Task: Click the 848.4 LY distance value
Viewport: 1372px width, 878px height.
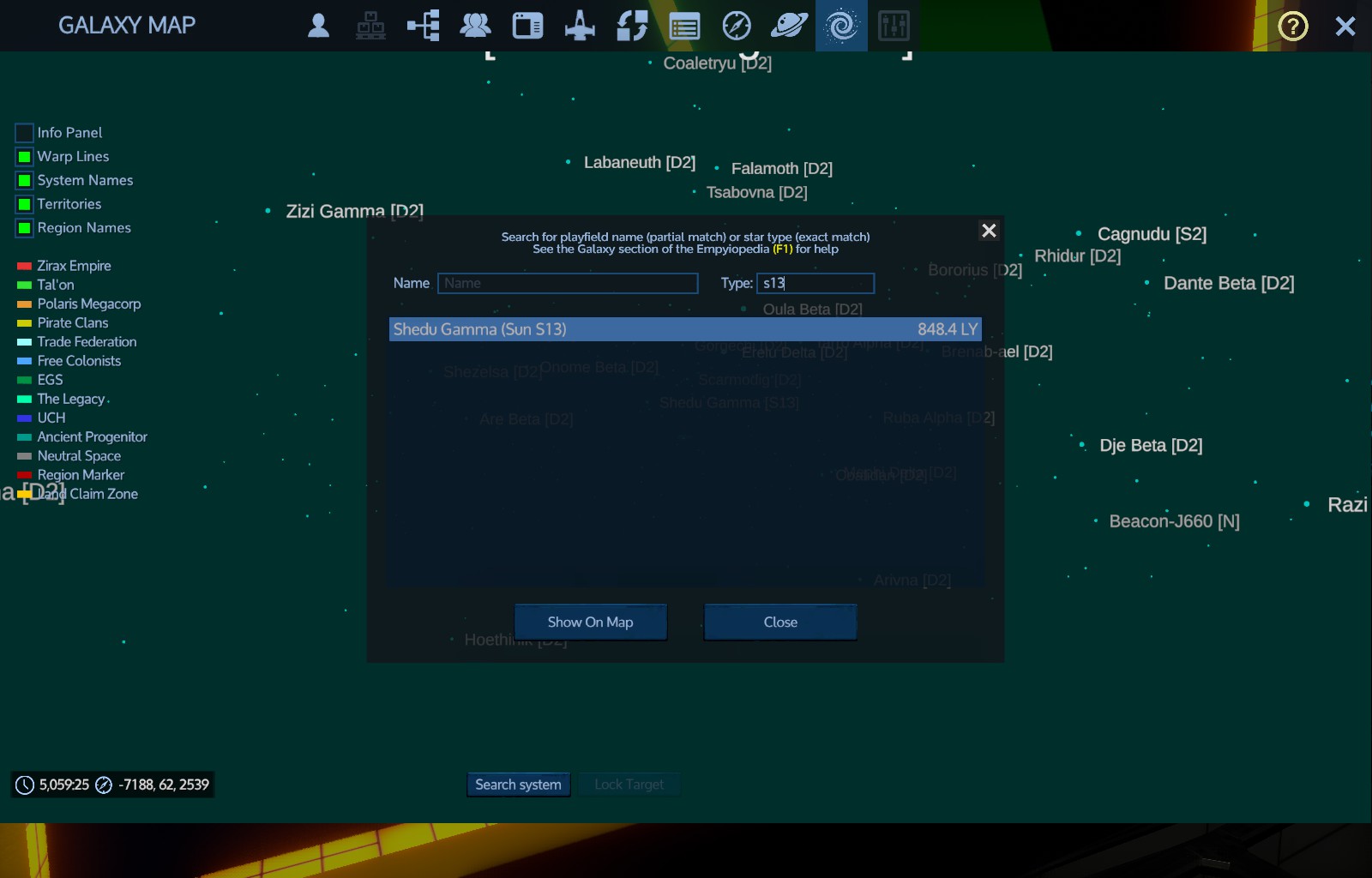Action: [x=948, y=329]
